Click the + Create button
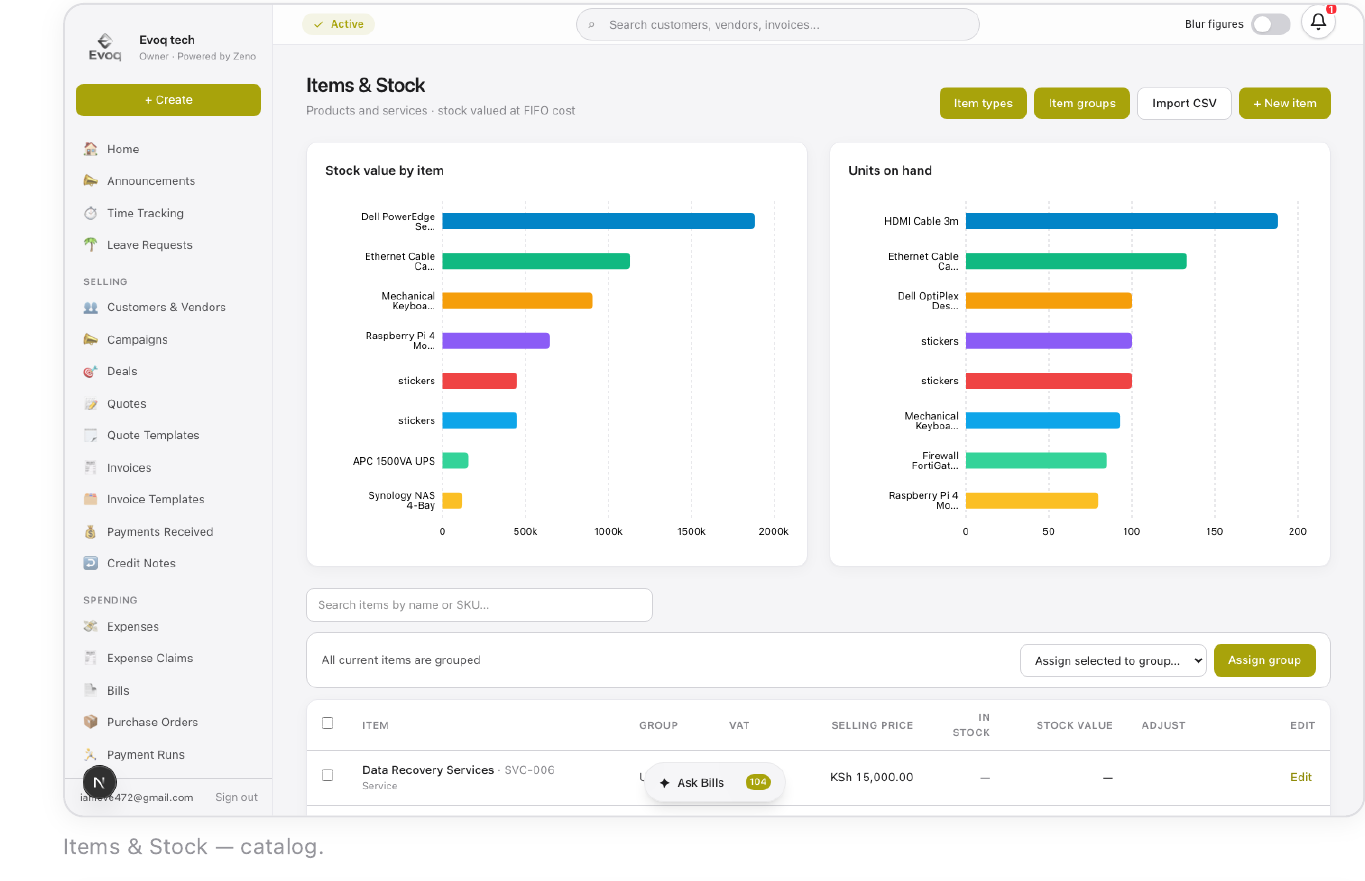Viewport: 1365px width, 881px height. click(x=168, y=100)
